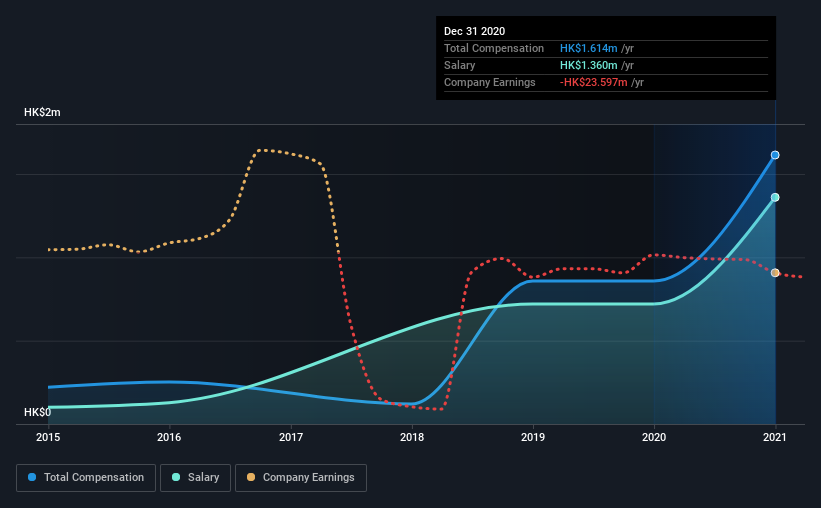Click the -HK$23.597m company earnings value
The height and width of the screenshot is (508, 821).
tap(594, 82)
